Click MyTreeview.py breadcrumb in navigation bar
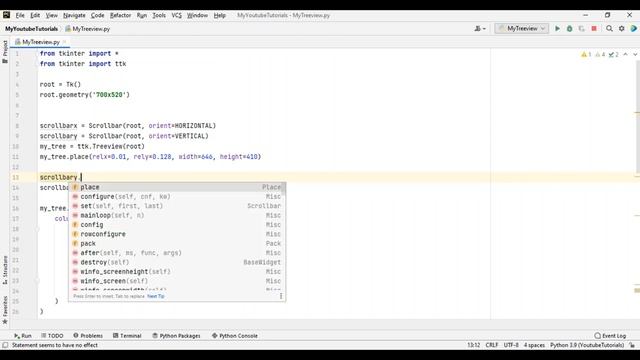Screen dimensions: 640x360 pos(88,29)
